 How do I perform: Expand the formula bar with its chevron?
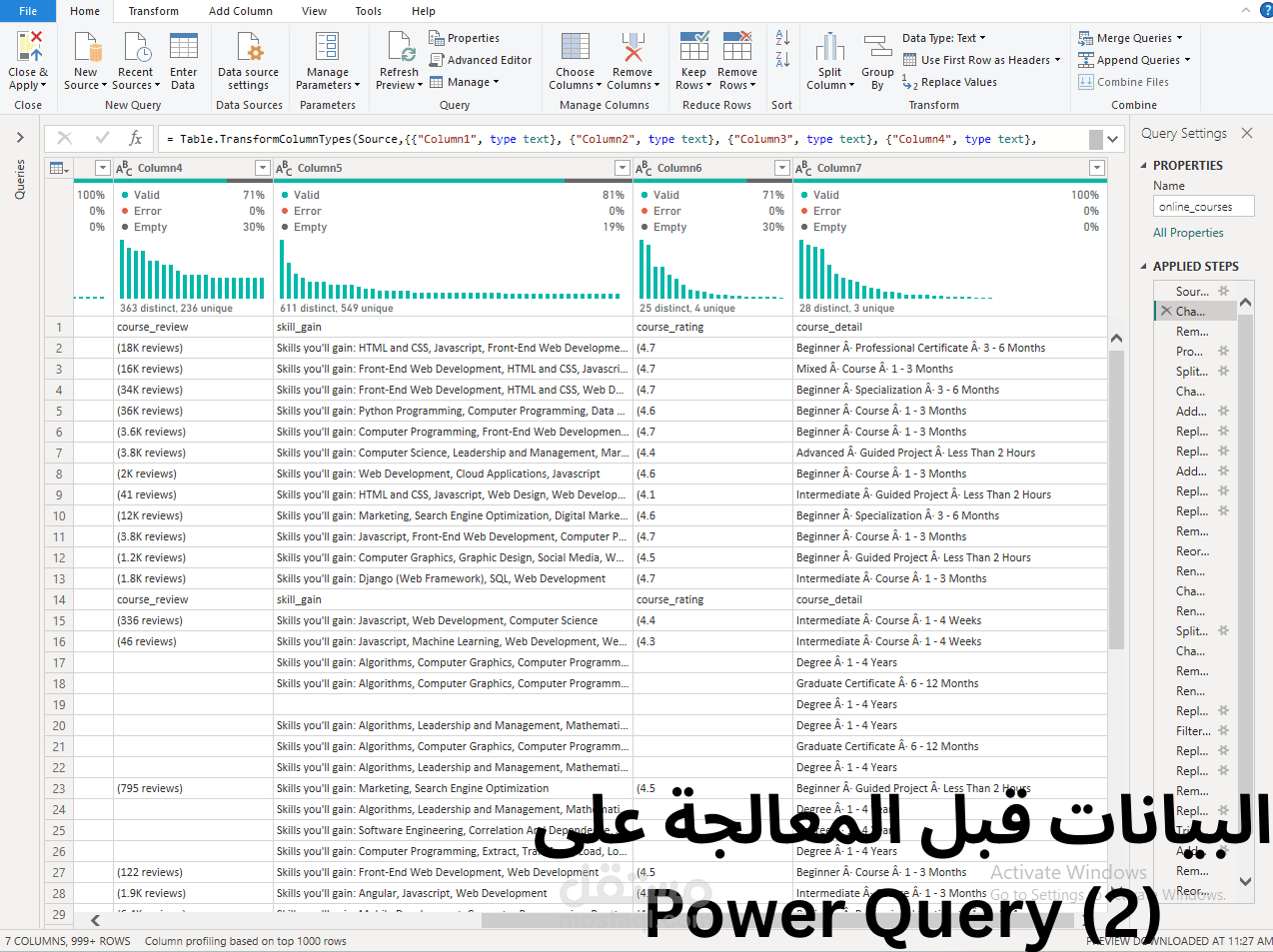1114,139
